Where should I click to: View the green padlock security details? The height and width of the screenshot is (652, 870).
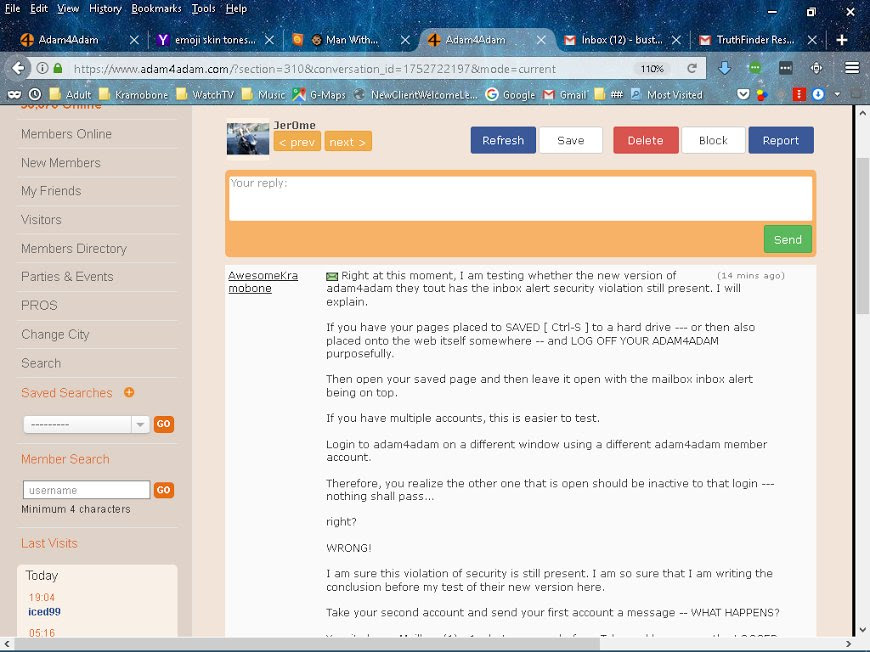(x=58, y=68)
